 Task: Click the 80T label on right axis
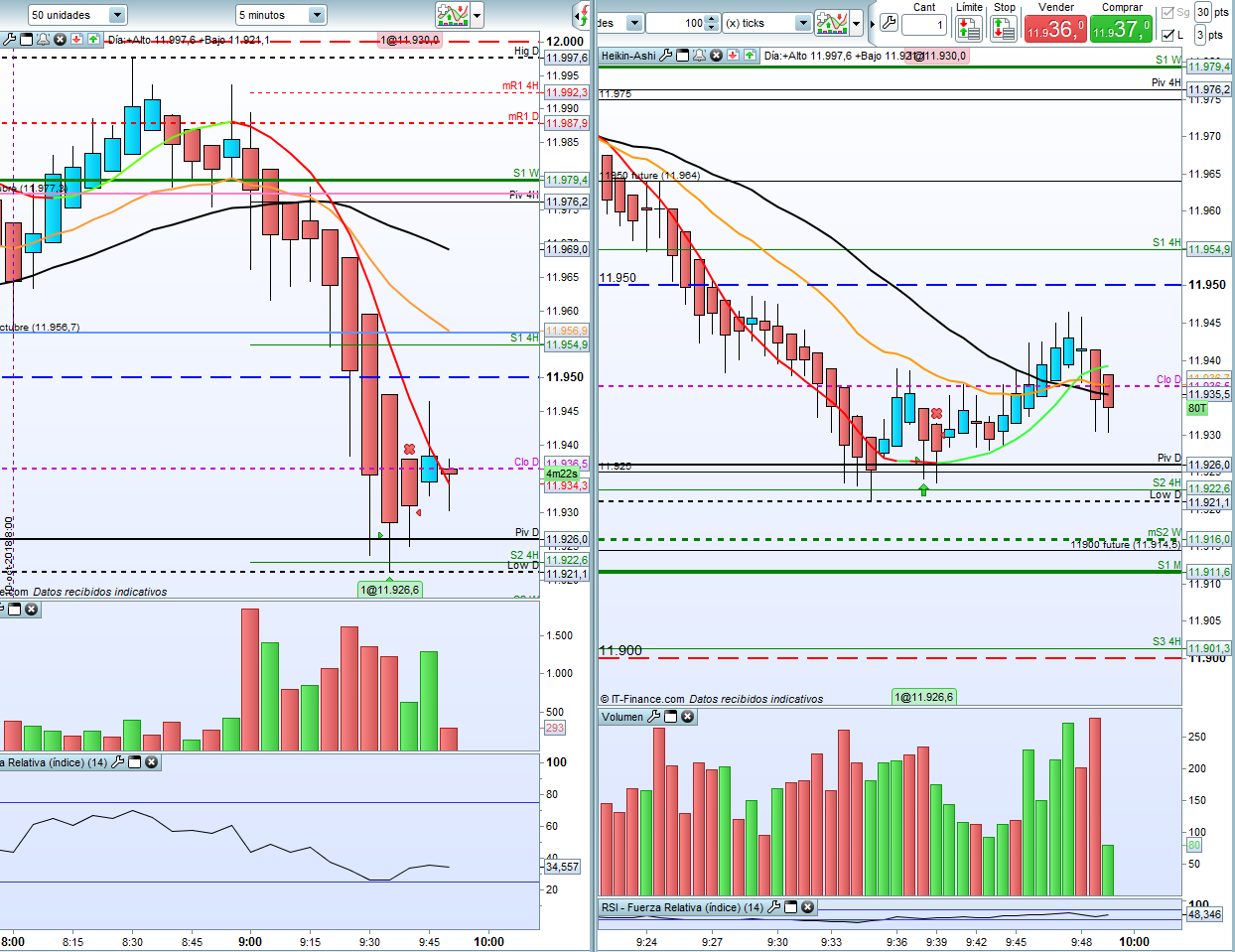click(1197, 408)
